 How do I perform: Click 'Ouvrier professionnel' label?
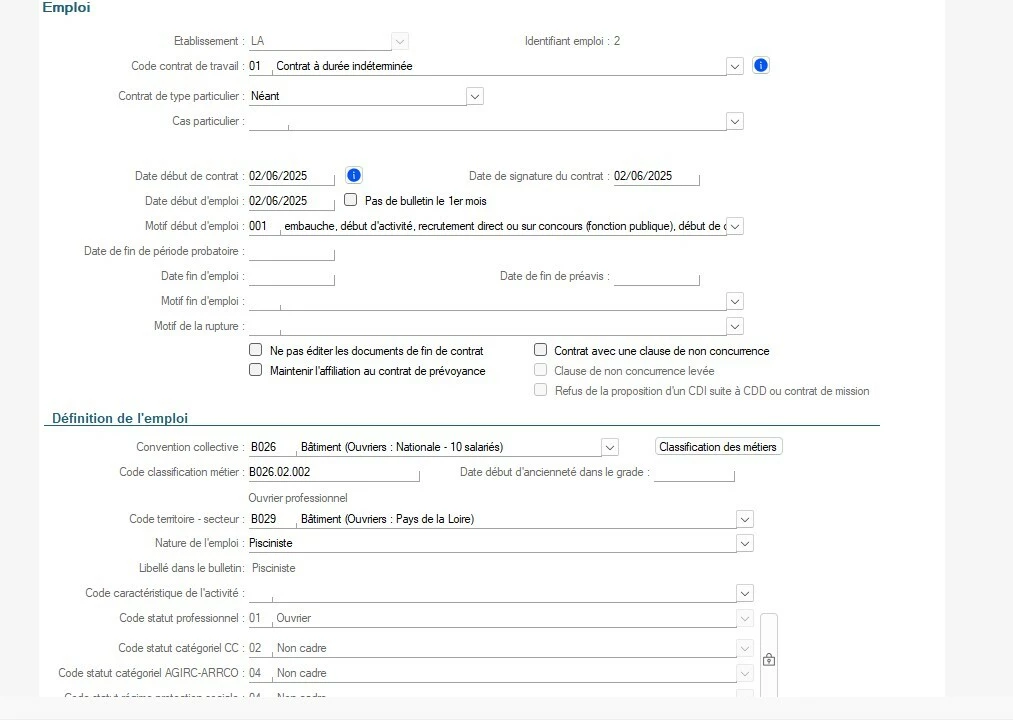click(x=298, y=498)
